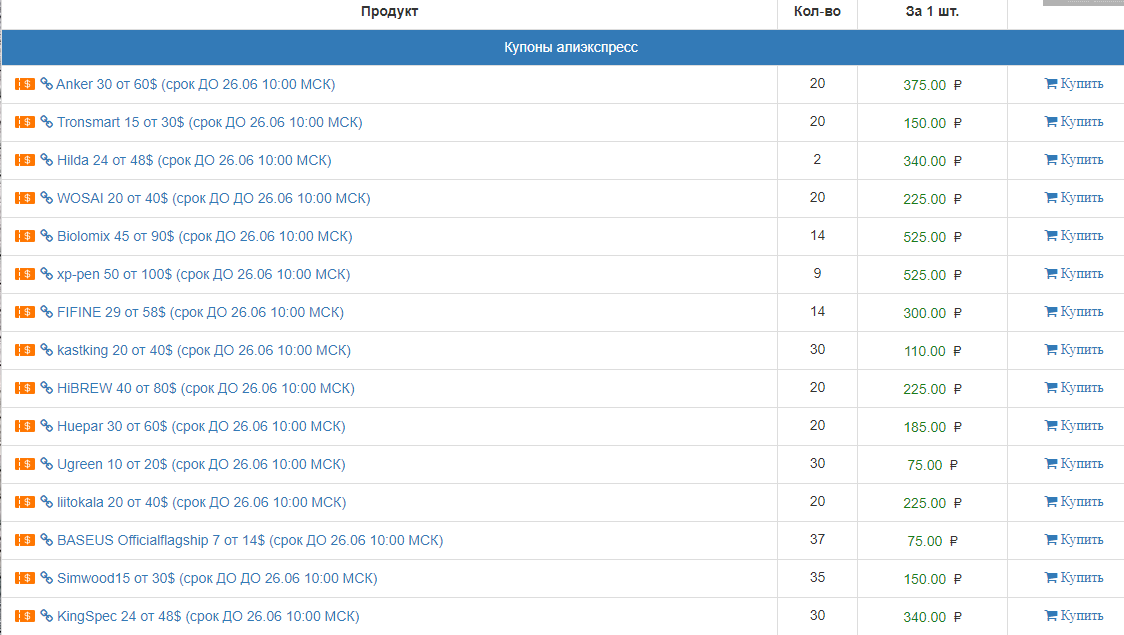Open the Ugreen 10 от 20$ coupon link
The width and height of the screenshot is (1124, 635).
(x=201, y=464)
